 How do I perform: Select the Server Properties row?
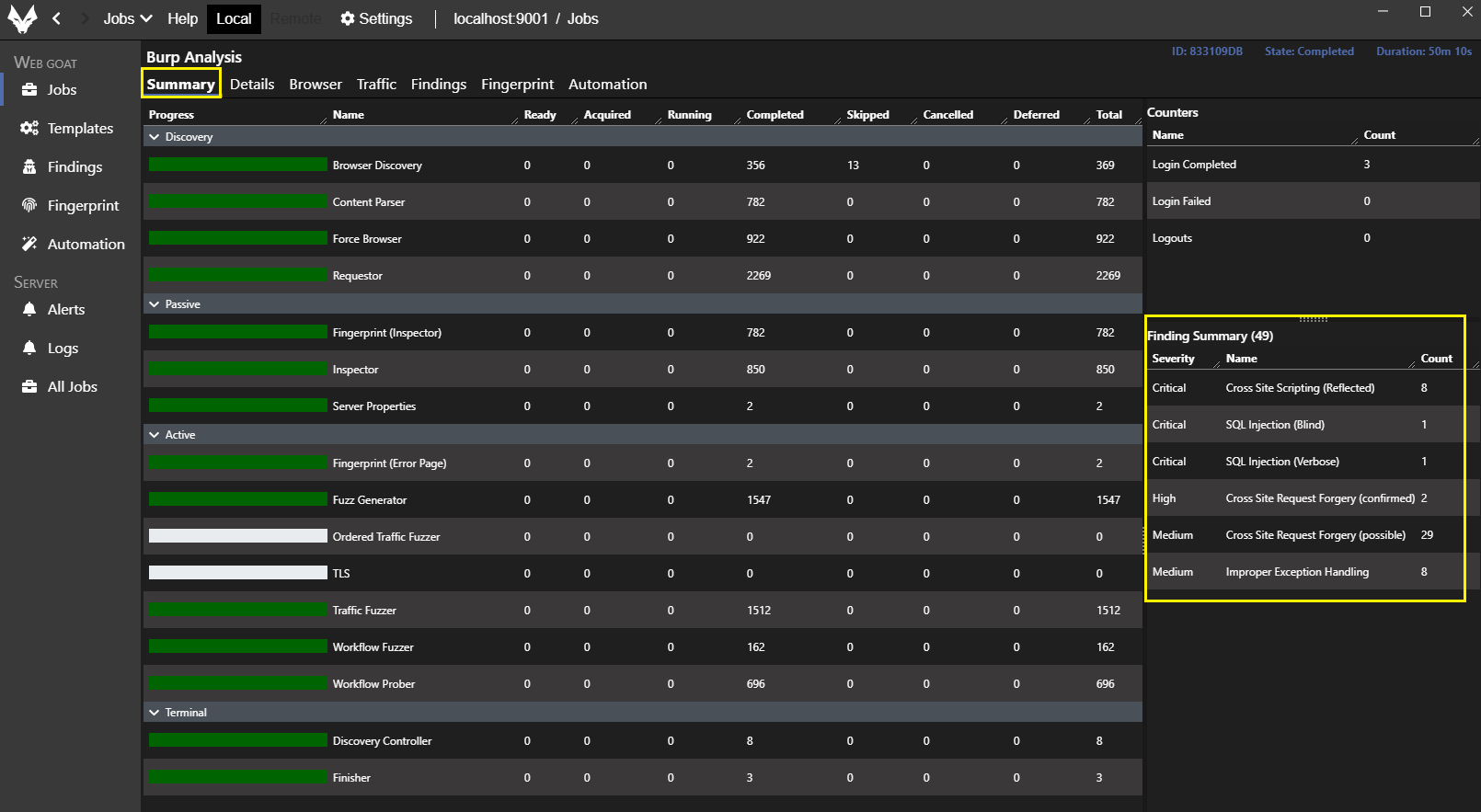pyautogui.click(x=642, y=406)
